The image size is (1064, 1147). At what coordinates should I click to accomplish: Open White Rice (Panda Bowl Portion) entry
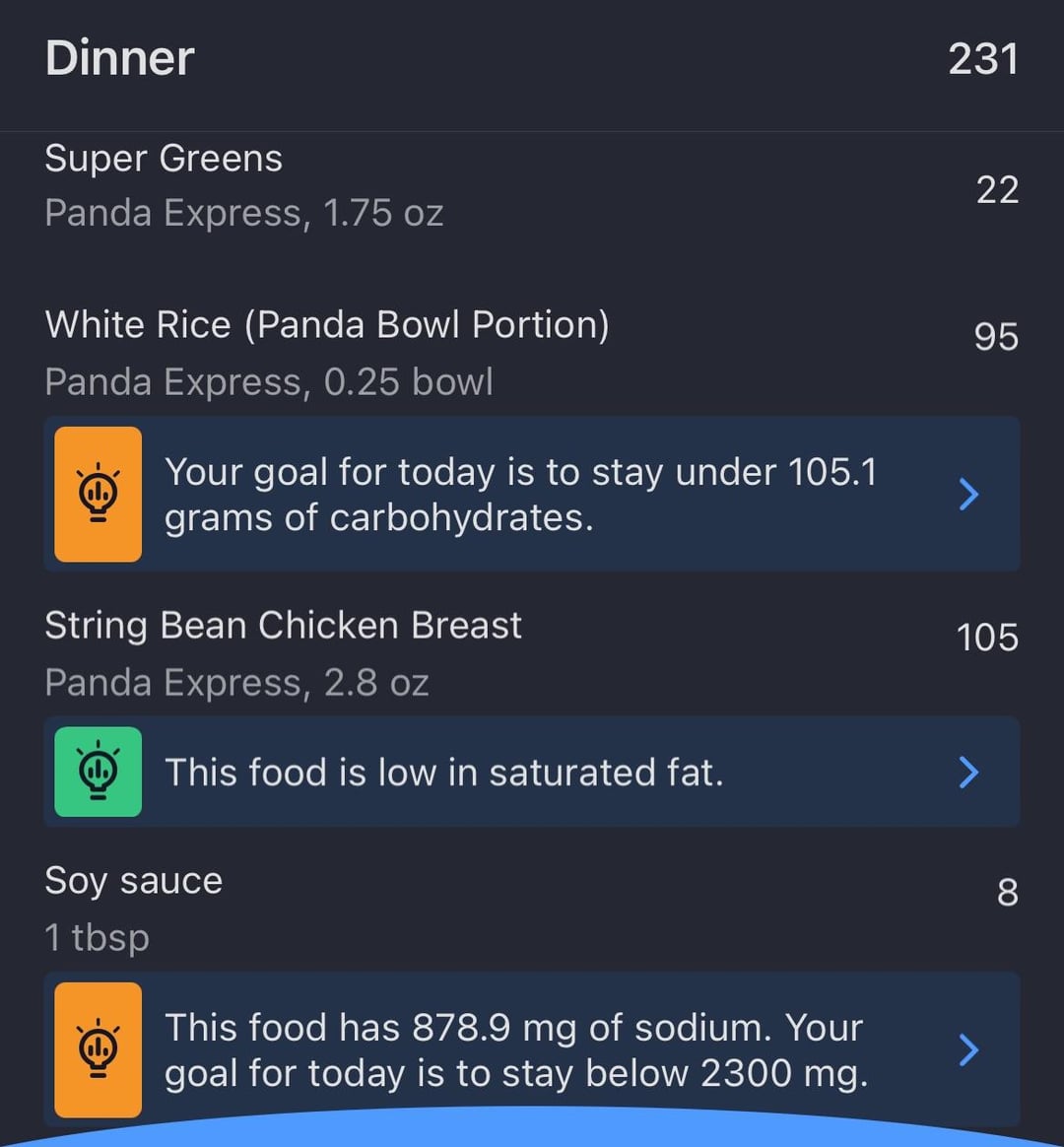click(x=532, y=353)
